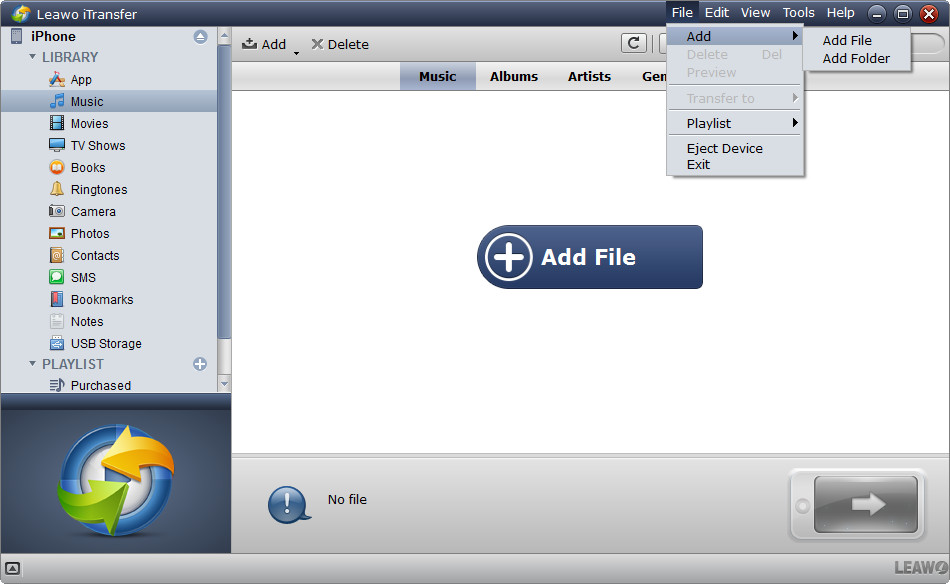The height and width of the screenshot is (584, 950).
Task: Toggle the panel icon in bottom-left status bar
Action: (x=12, y=568)
